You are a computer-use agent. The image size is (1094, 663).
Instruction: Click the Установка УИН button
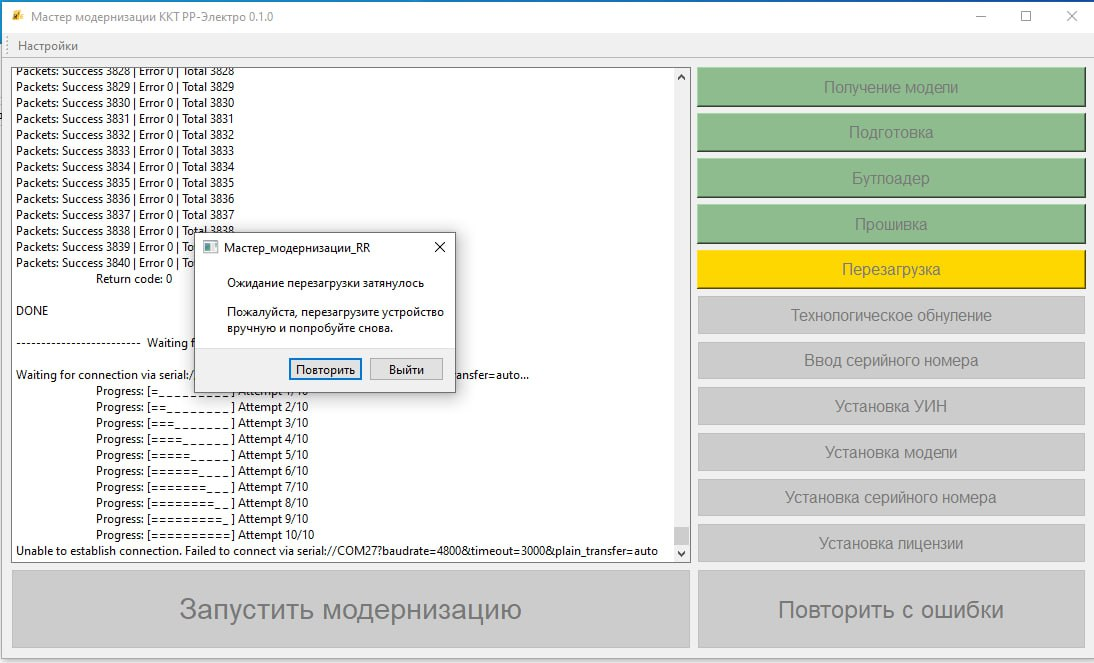890,406
